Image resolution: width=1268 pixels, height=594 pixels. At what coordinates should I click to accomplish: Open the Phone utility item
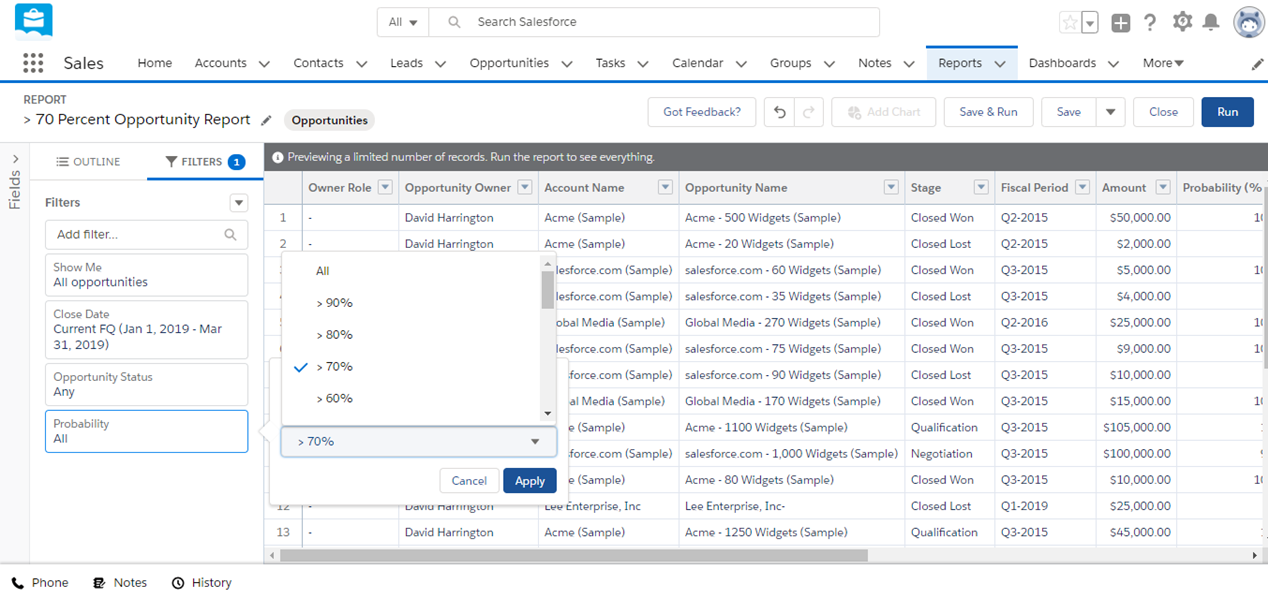(x=40, y=583)
